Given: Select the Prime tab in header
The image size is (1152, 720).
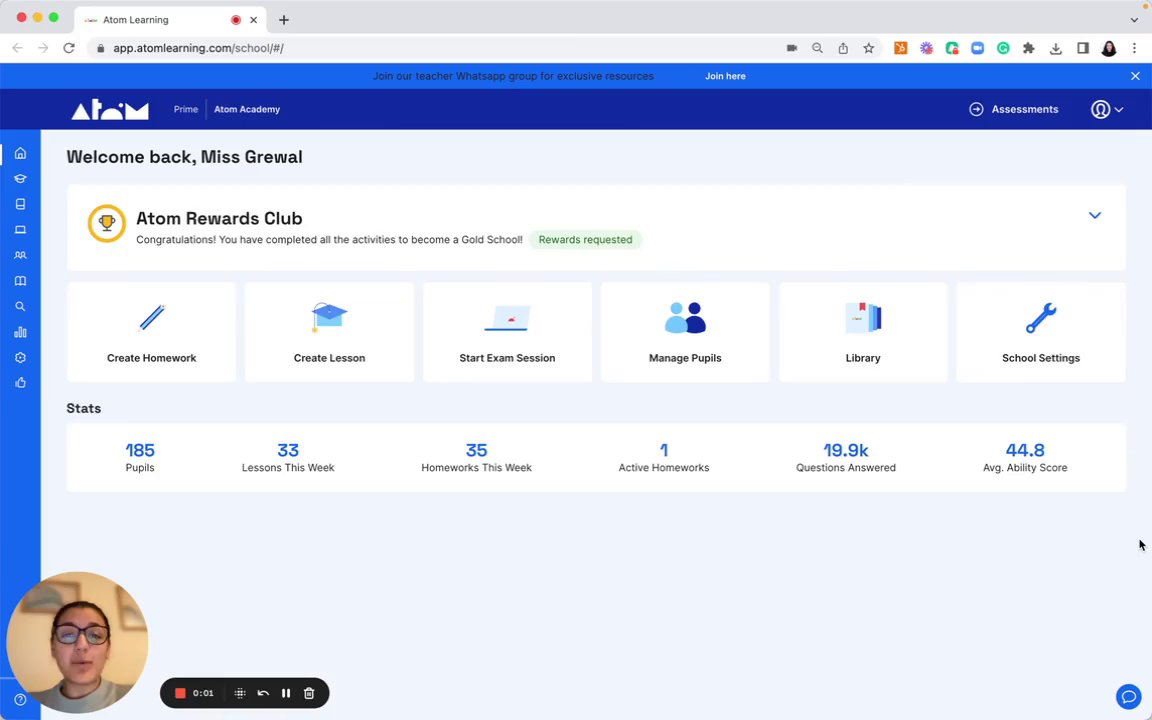Looking at the screenshot, I should [x=186, y=109].
